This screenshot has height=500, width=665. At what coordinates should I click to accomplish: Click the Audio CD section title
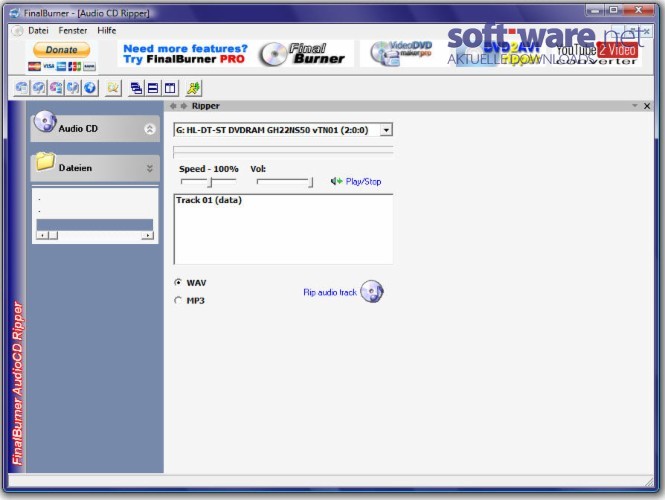coord(78,128)
